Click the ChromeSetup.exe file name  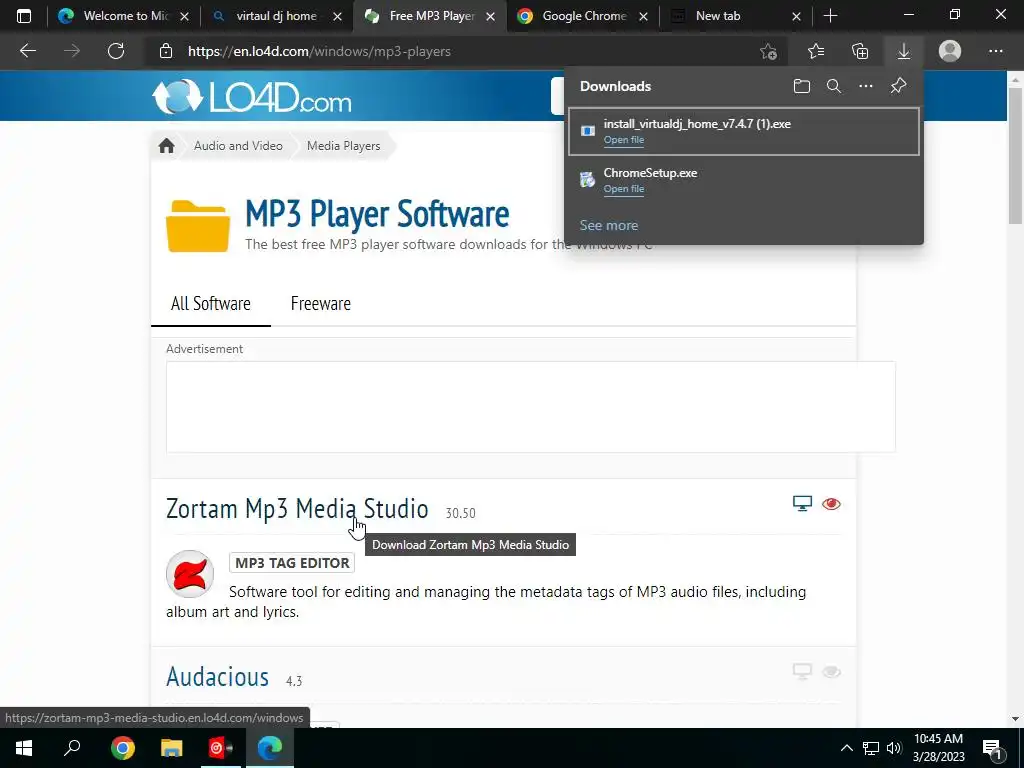coord(650,173)
